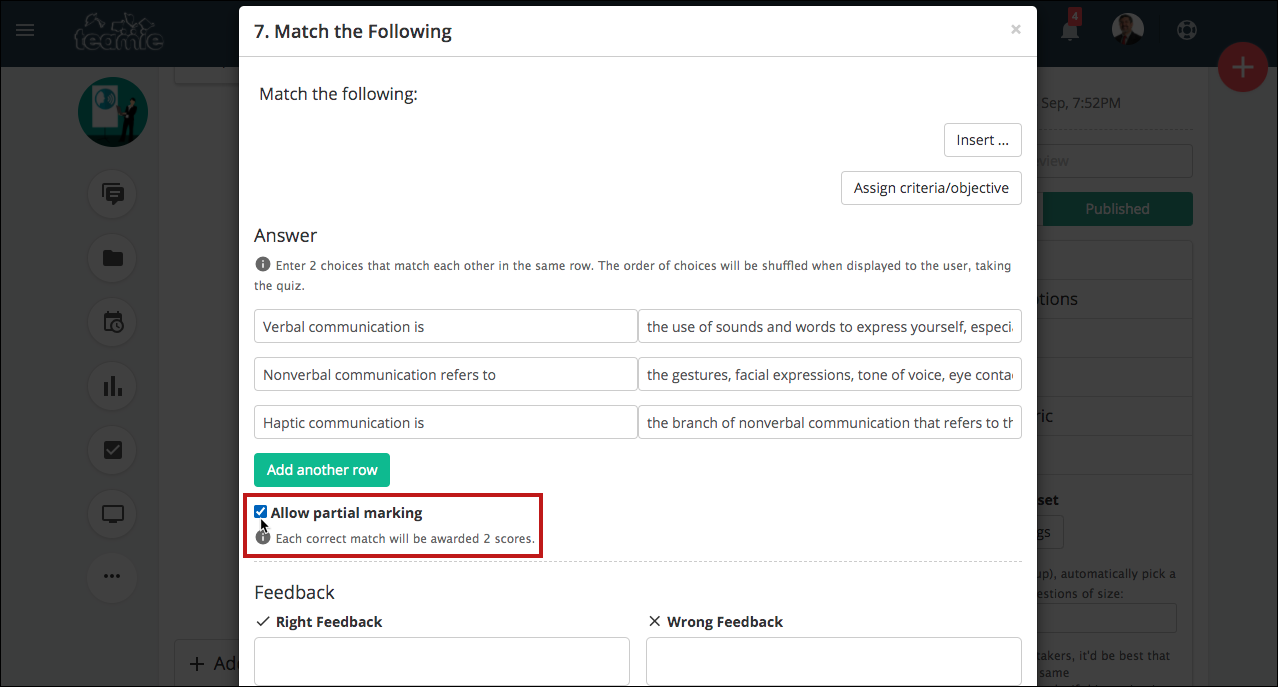
Task: Close the Match the Following dialog
Action: (x=1016, y=30)
